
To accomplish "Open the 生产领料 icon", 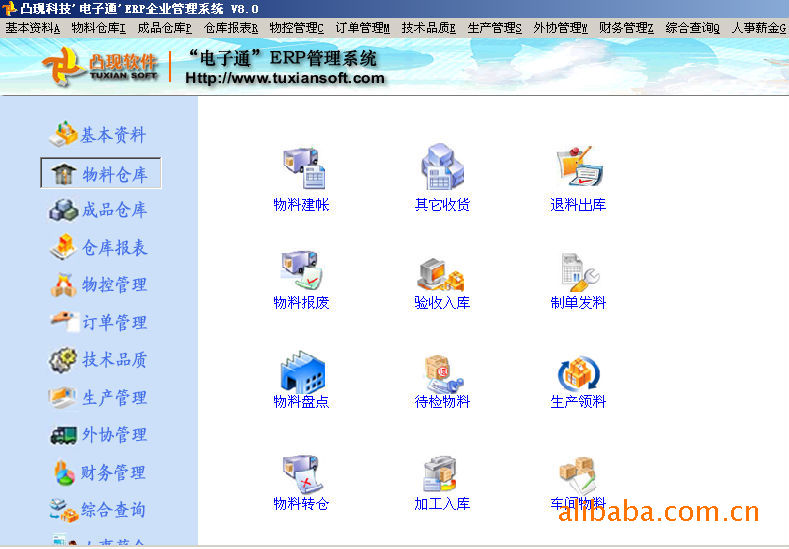I will pos(578,373).
